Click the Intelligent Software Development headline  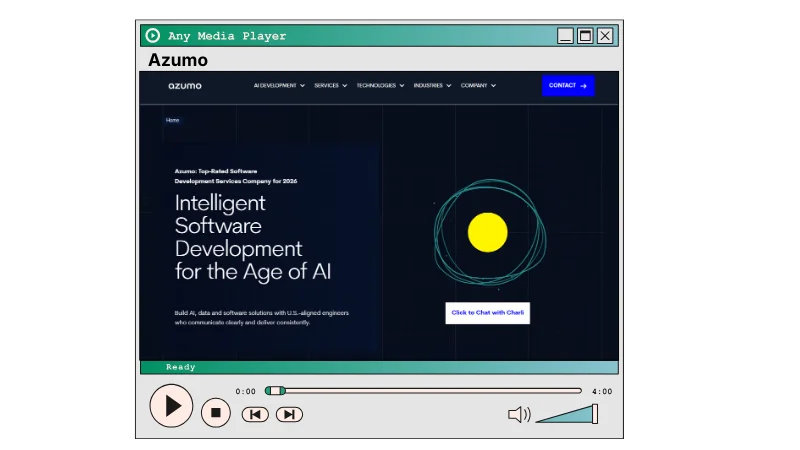coord(252,236)
